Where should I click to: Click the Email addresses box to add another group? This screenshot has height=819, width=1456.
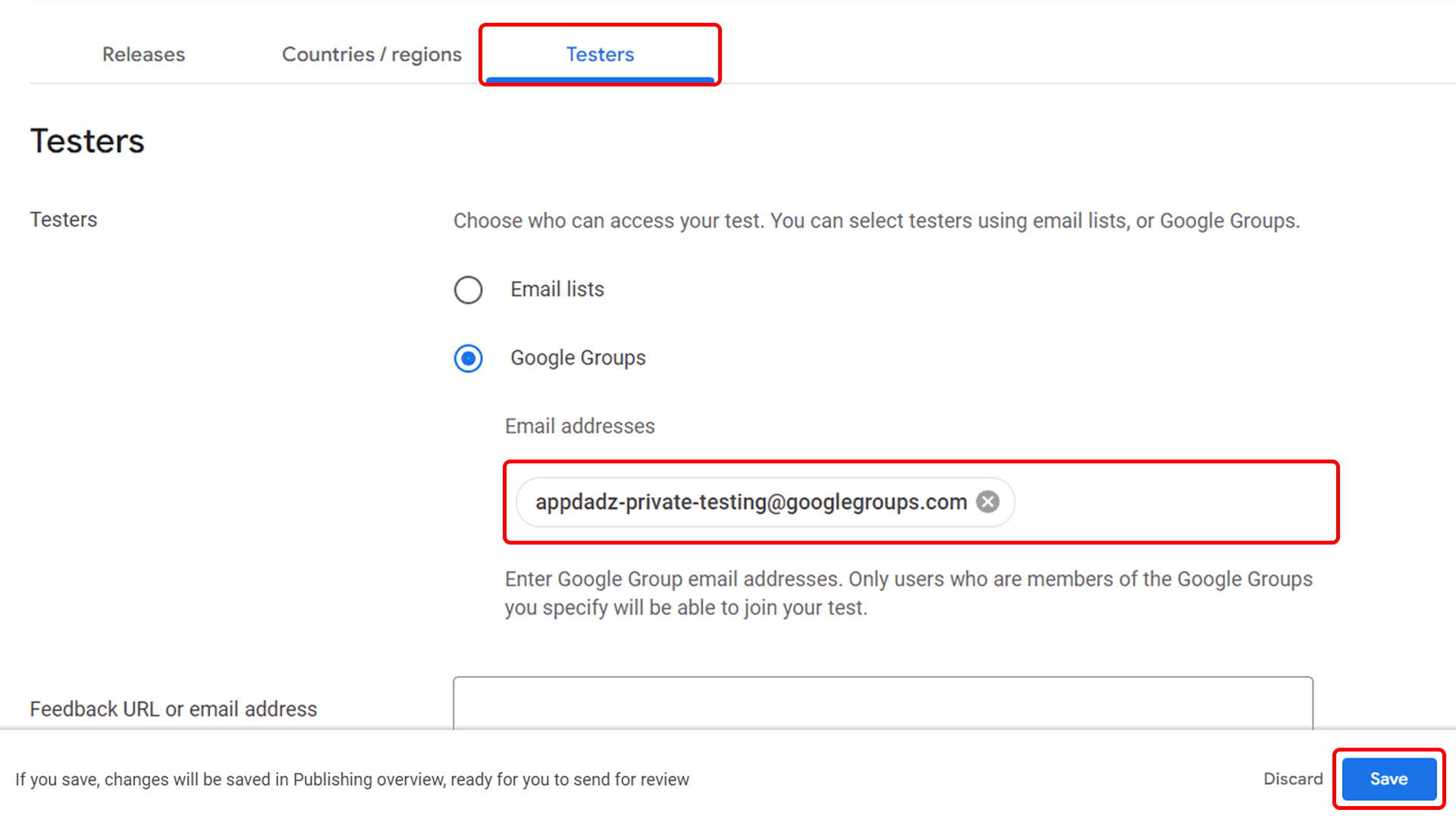[x=1175, y=502]
